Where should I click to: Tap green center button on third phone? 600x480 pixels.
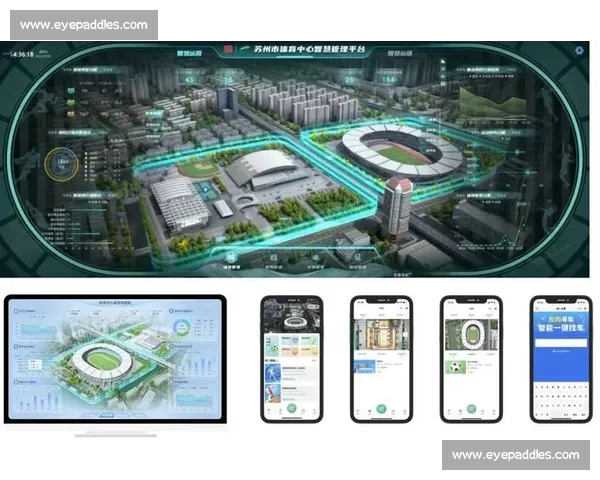[x=471, y=409]
